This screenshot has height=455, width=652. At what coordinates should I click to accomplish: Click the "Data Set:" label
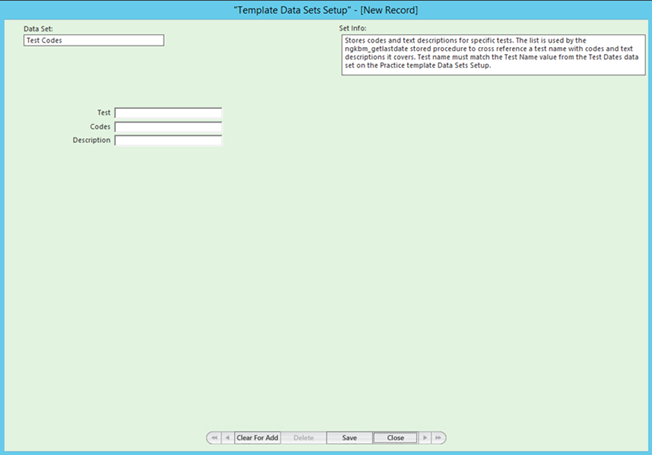[38, 29]
